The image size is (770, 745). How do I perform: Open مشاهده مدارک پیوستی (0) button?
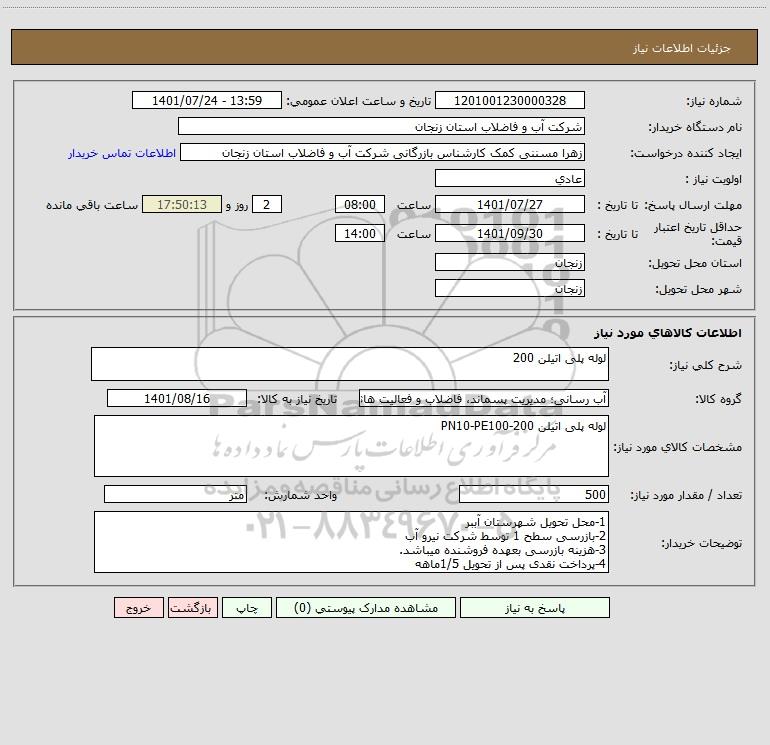(366, 607)
